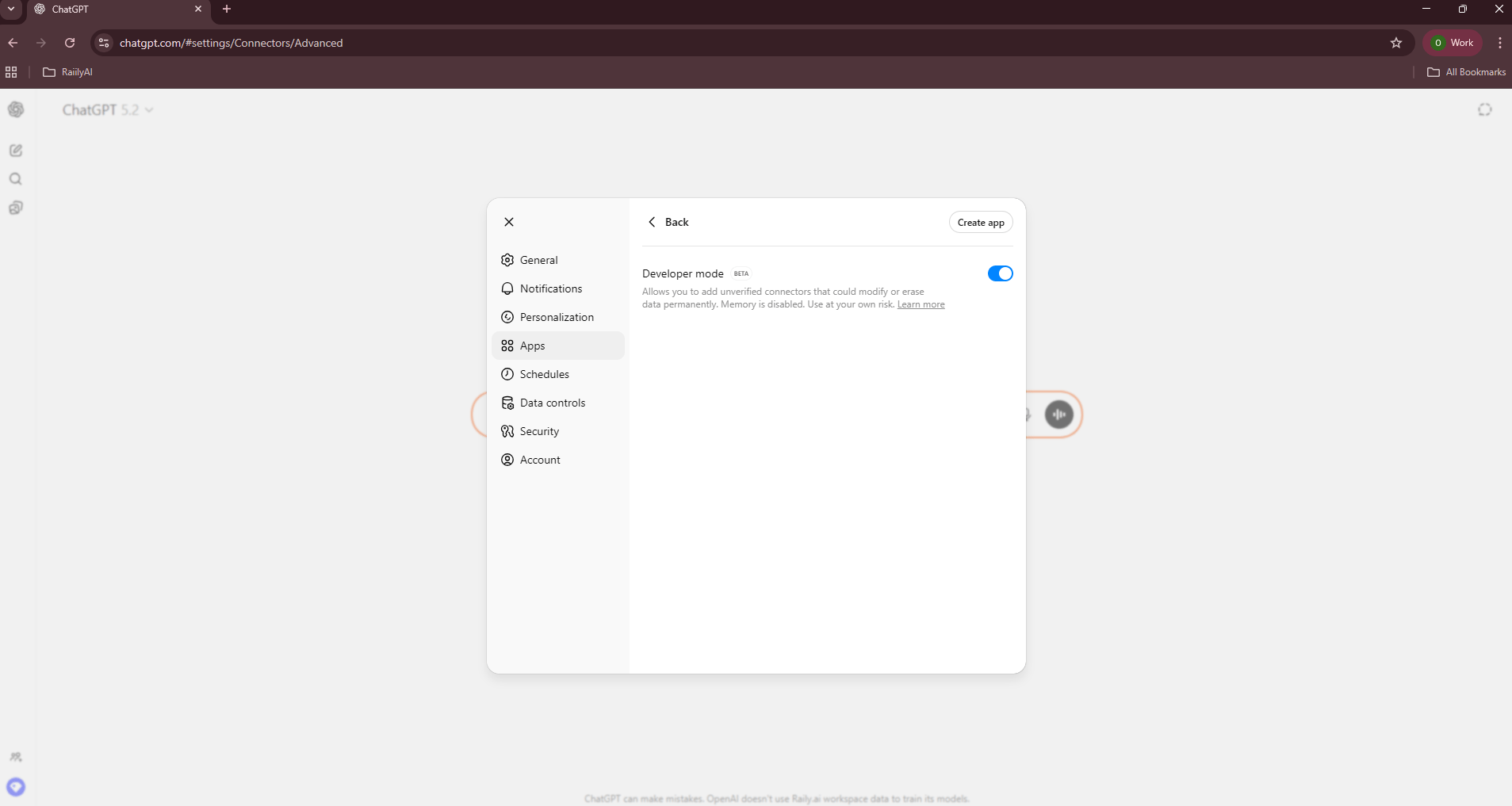Open a new browser tab
This screenshot has width=1512, height=806.
(x=227, y=9)
